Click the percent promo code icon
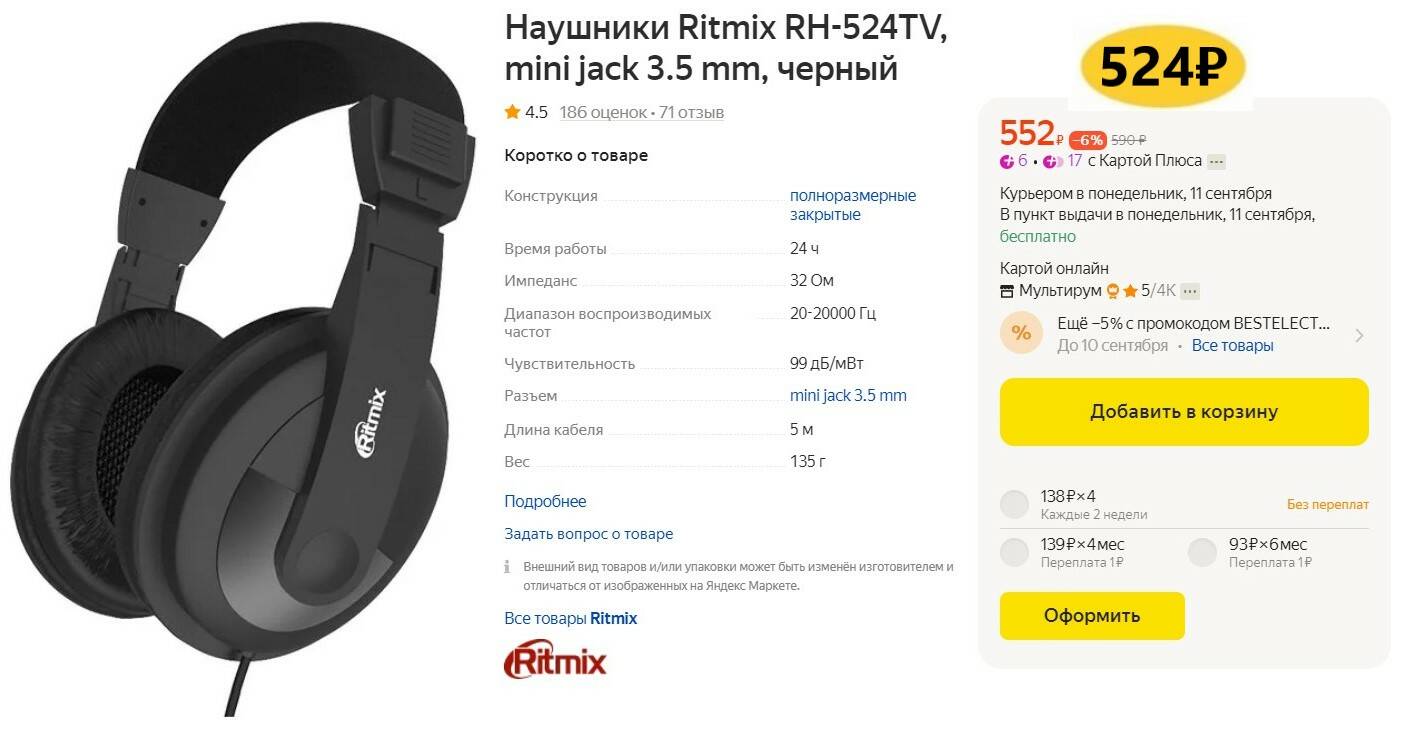This screenshot has height=745, width=1405. click(1021, 334)
